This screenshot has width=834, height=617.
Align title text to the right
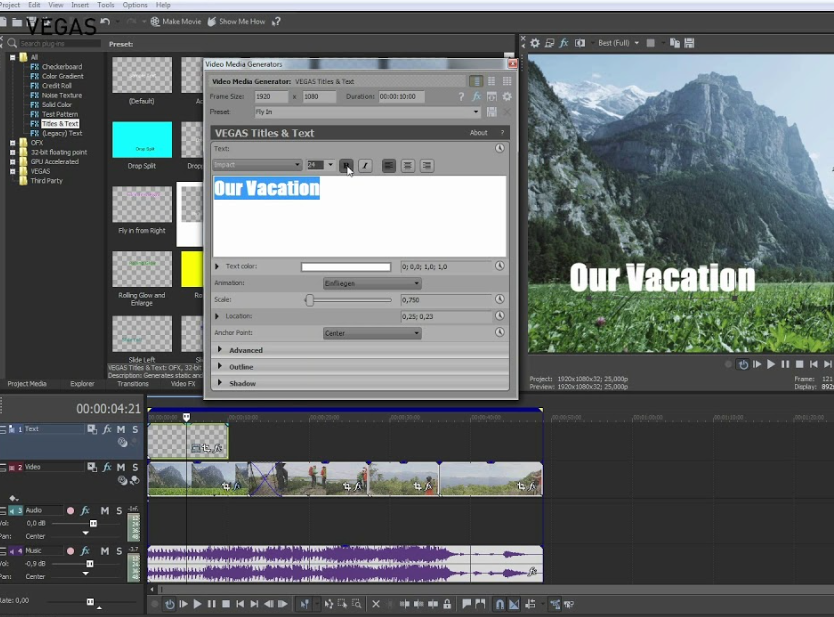coord(427,166)
